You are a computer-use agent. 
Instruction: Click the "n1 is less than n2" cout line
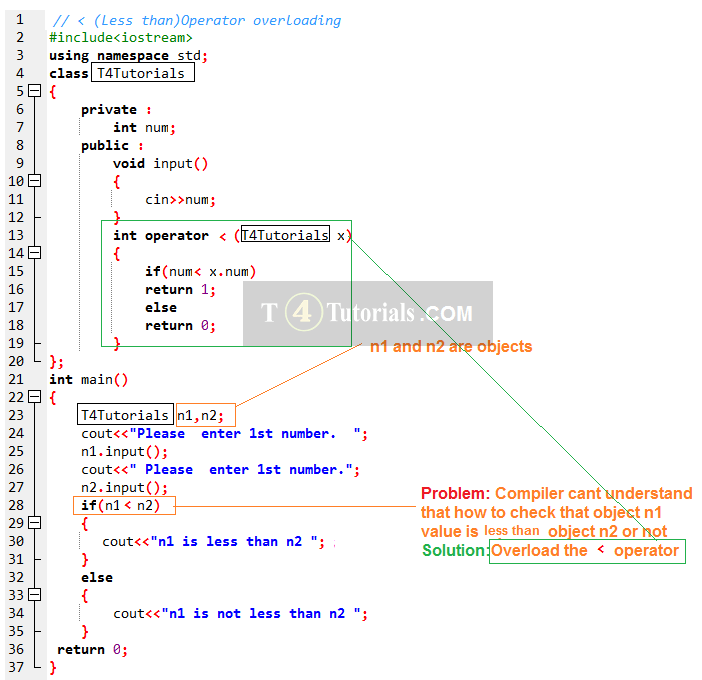tap(214, 542)
